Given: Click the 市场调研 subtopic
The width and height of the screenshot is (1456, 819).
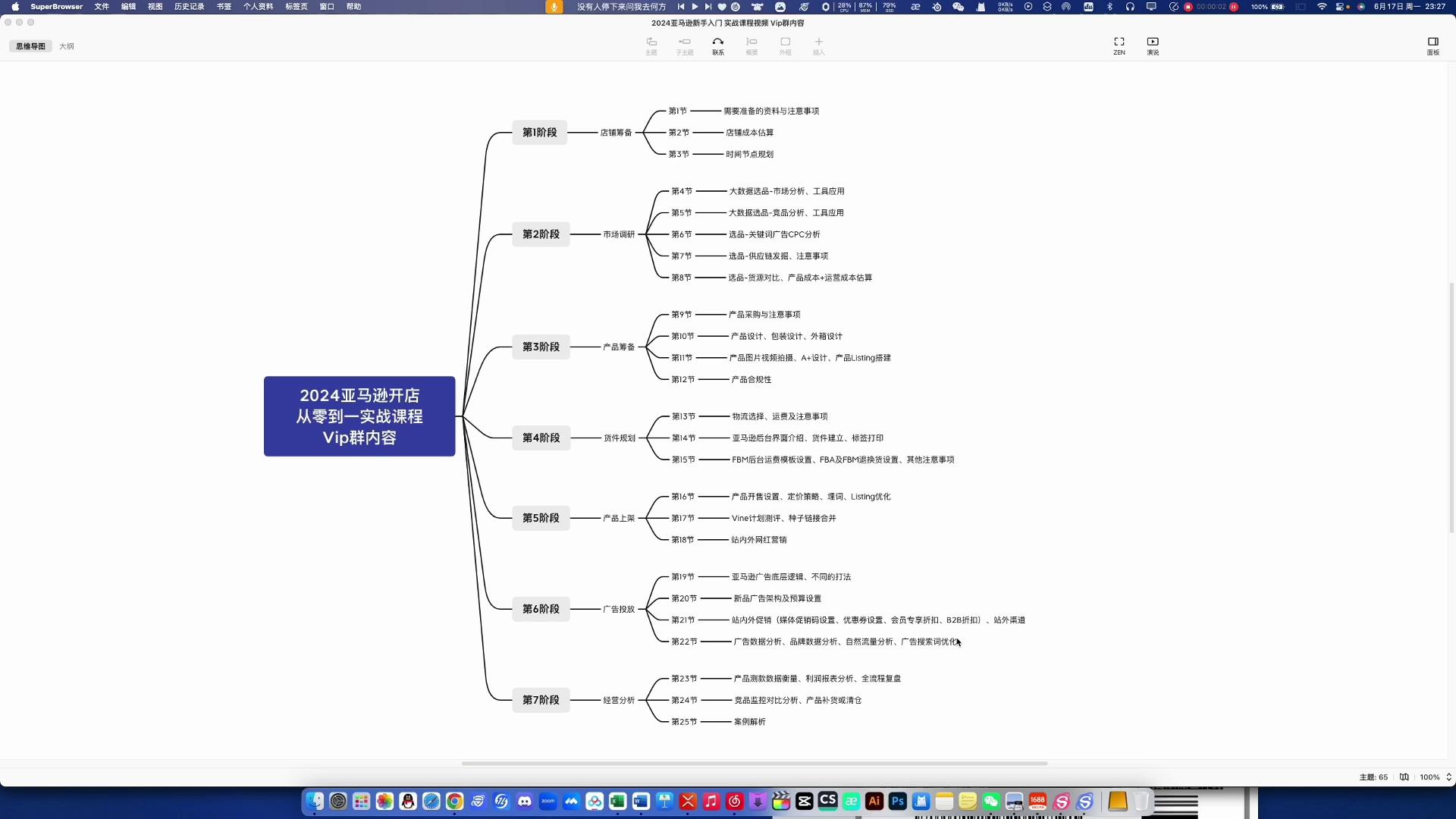Looking at the screenshot, I should tap(619, 234).
